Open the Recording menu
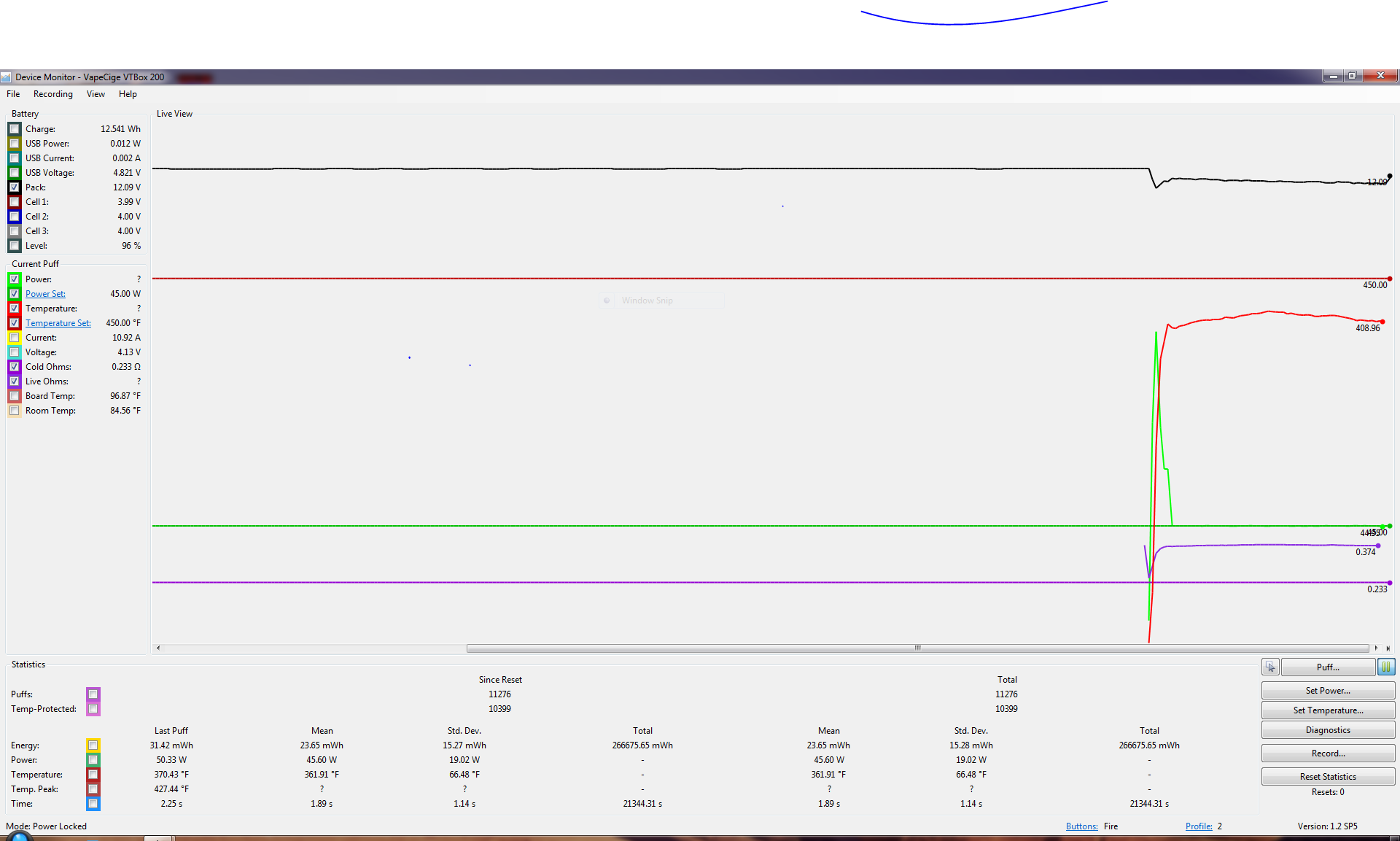 tap(53, 94)
